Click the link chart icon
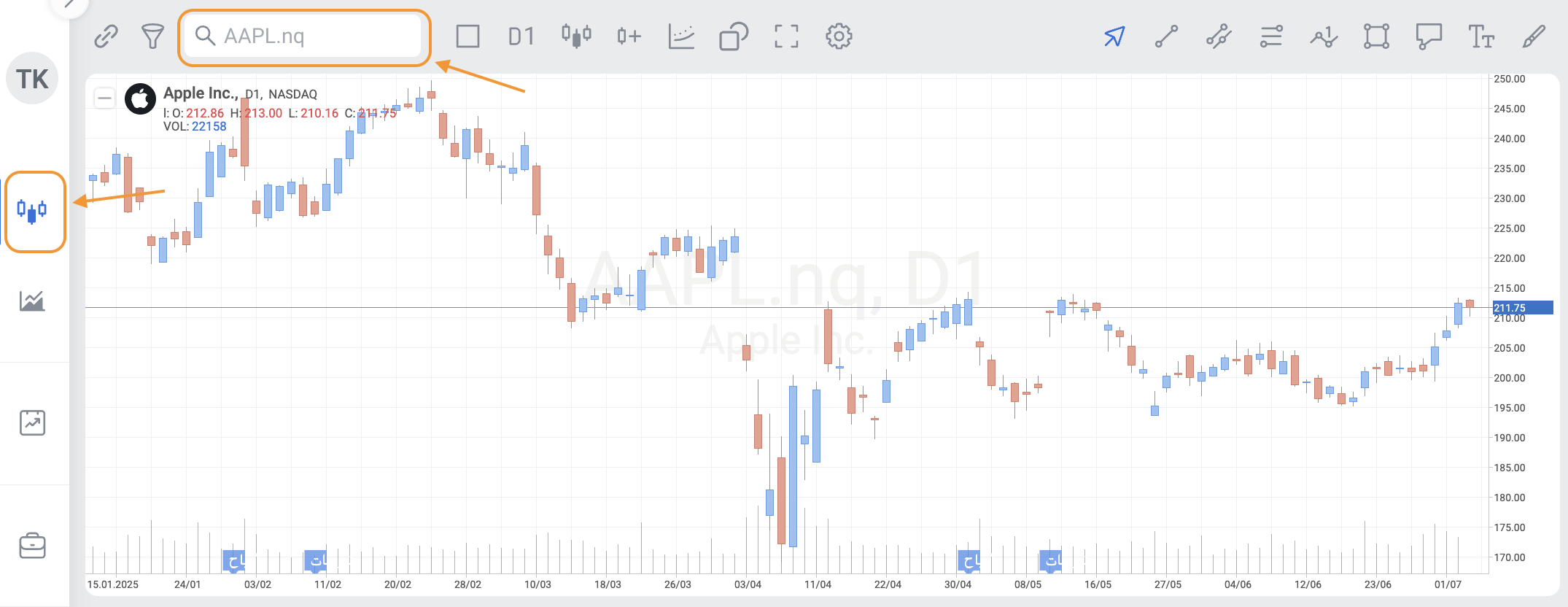 [106, 36]
